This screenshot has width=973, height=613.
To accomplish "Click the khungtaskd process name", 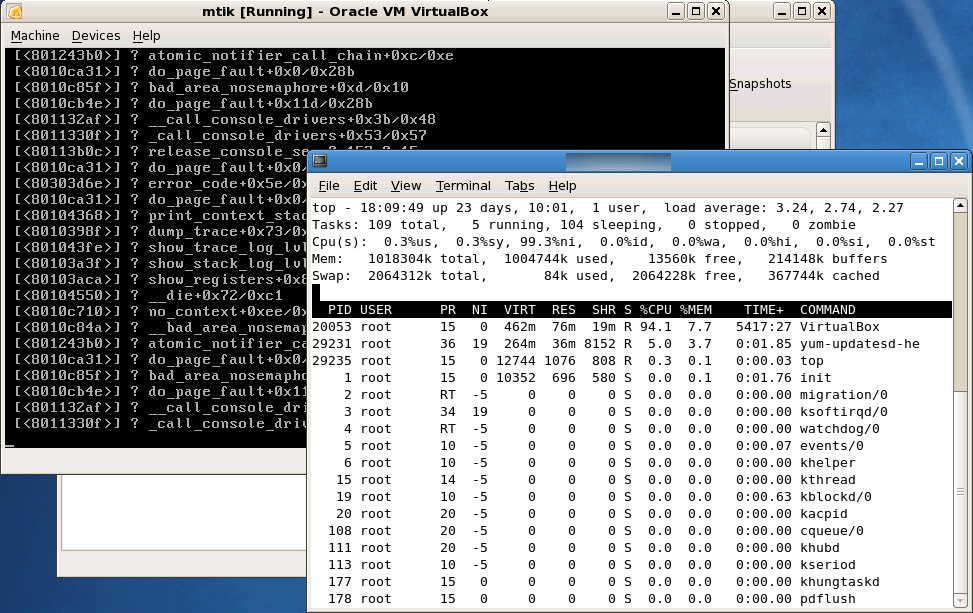I will [840, 582].
